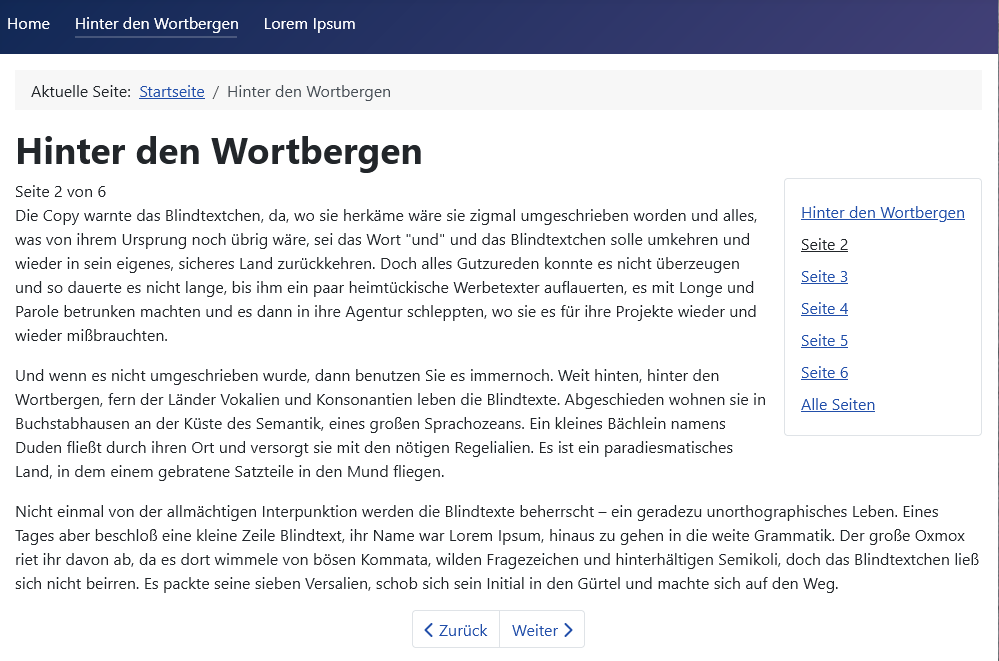999x661 pixels.
Task: Click paragraph starting with Die Copy warnte
Action: click(385, 275)
